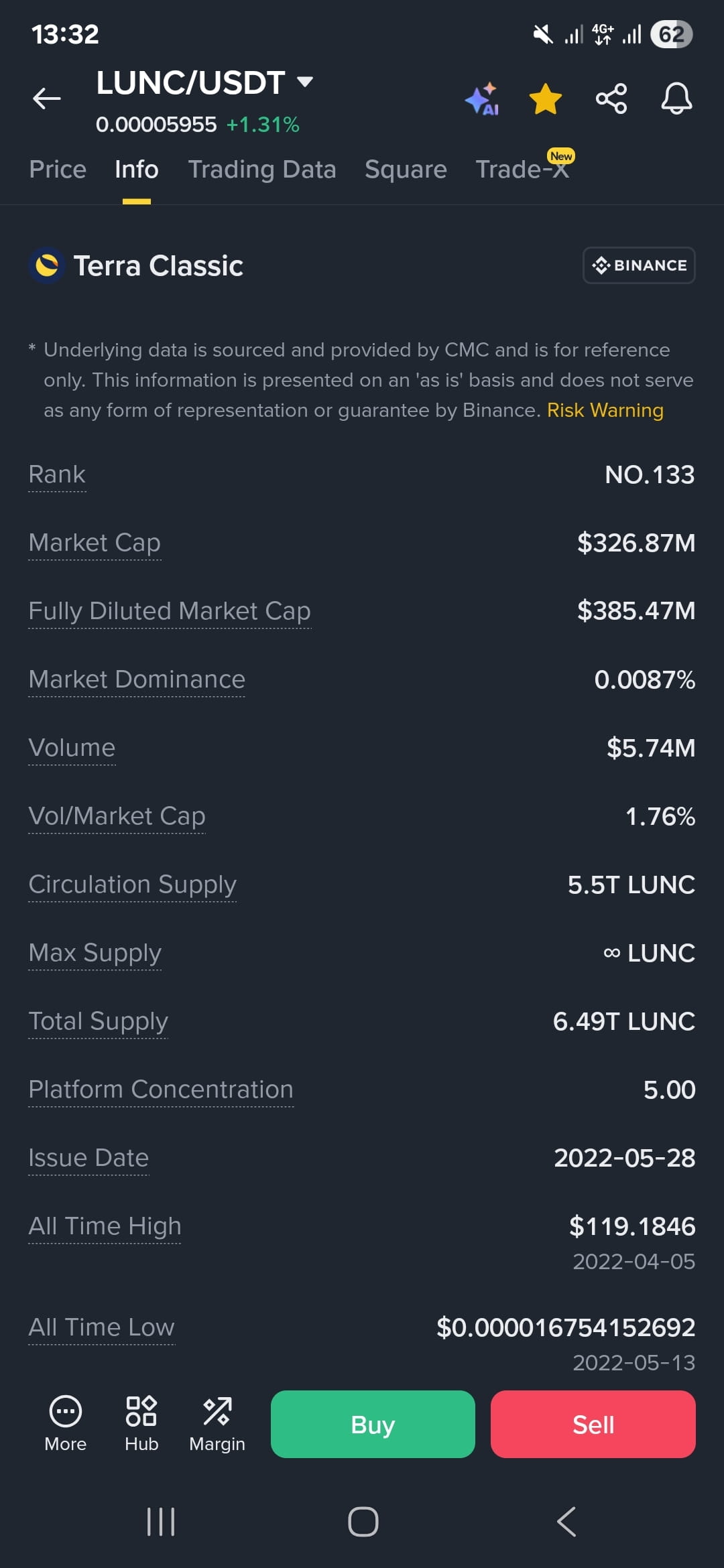
Task: Tap the green Buy button
Action: pyautogui.click(x=373, y=1424)
